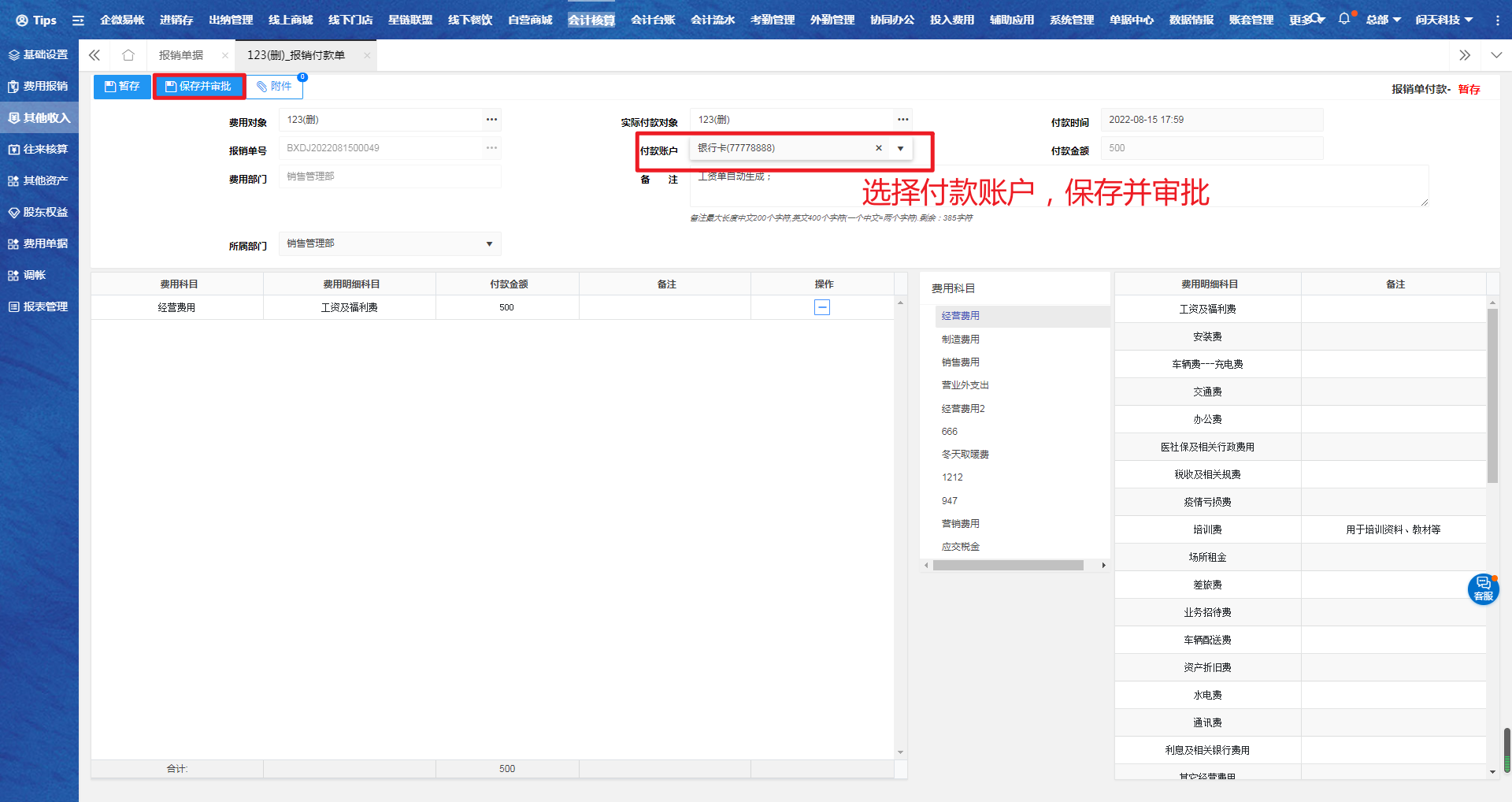Click the horizontal scrollbar under 费用科目 list
This screenshot has height=802, width=1512.
tap(1008, 565)
